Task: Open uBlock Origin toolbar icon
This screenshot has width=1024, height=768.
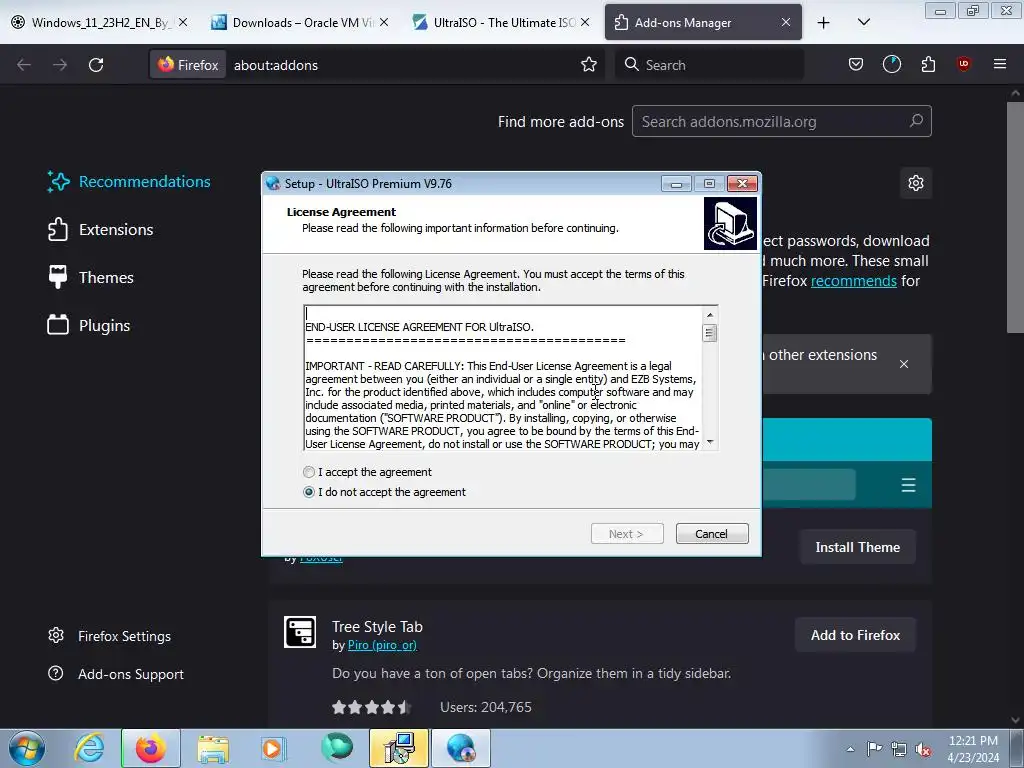Action: click(963, 64)
